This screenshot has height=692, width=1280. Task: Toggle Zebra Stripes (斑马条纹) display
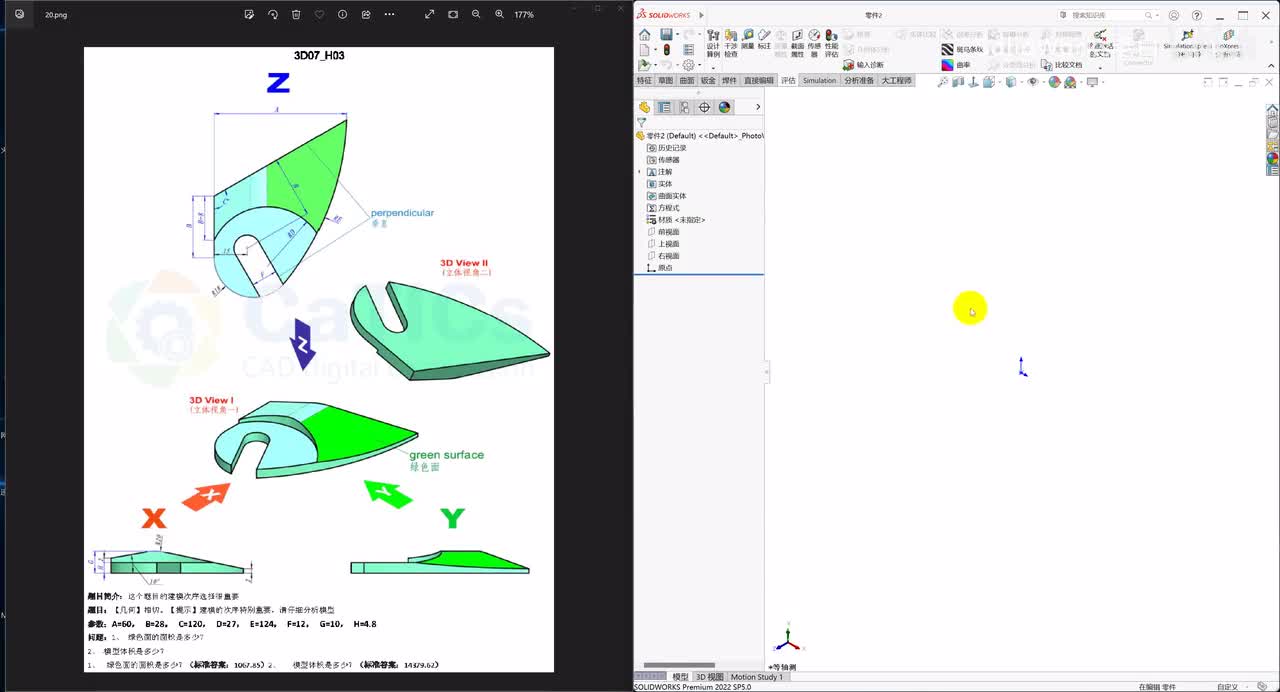pyautogui.click(x=963, y=49)
